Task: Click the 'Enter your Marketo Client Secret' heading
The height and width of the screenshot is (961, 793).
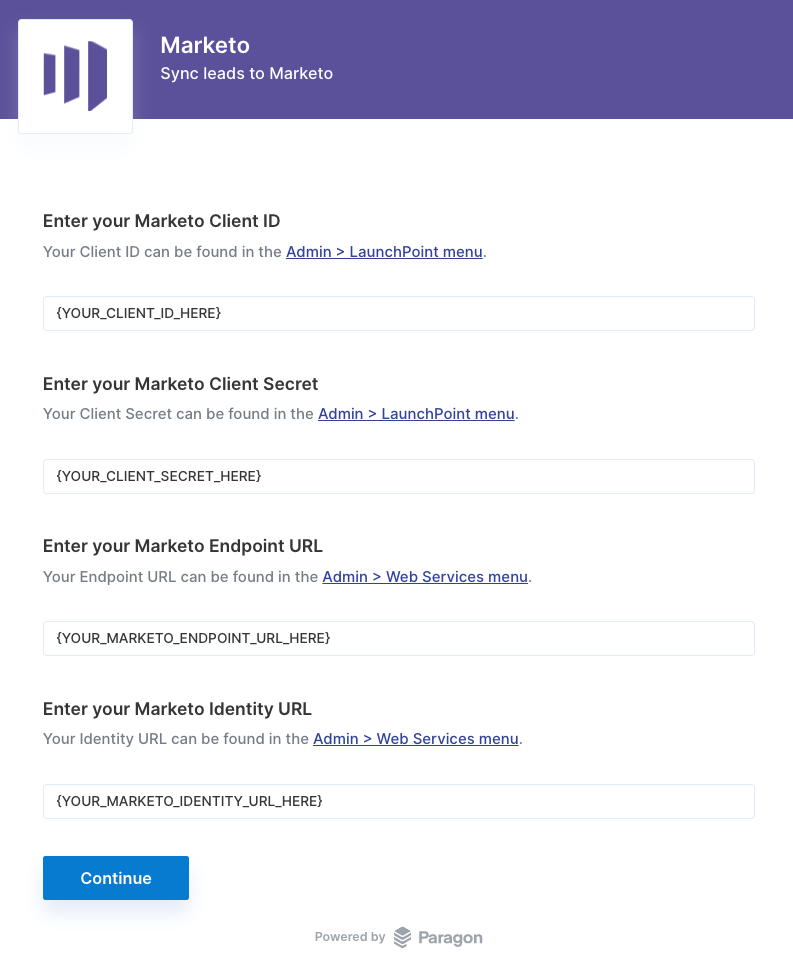Action: tap(180, 384)
